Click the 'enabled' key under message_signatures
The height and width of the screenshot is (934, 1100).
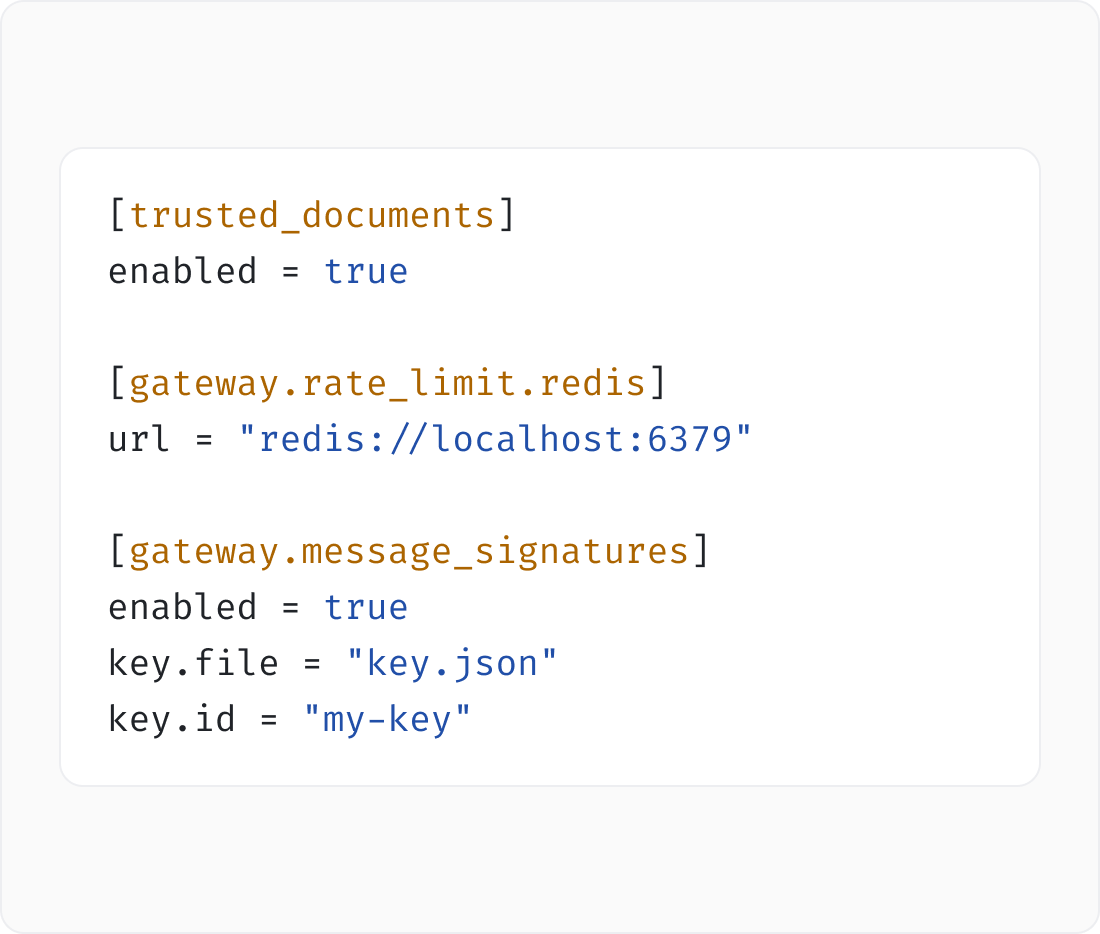[x=182, y=607]
